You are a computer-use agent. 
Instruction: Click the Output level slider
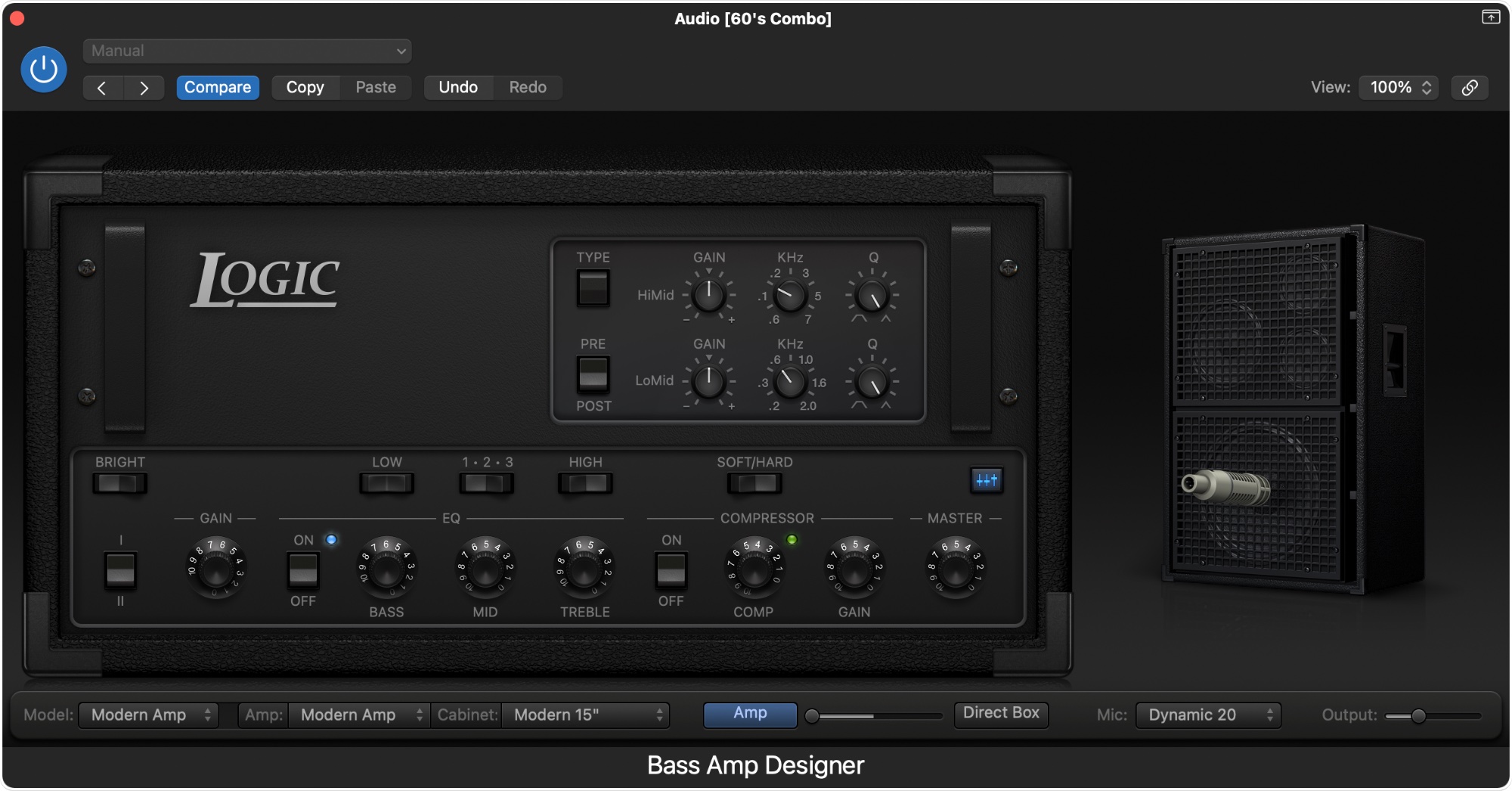(1433, 715)
